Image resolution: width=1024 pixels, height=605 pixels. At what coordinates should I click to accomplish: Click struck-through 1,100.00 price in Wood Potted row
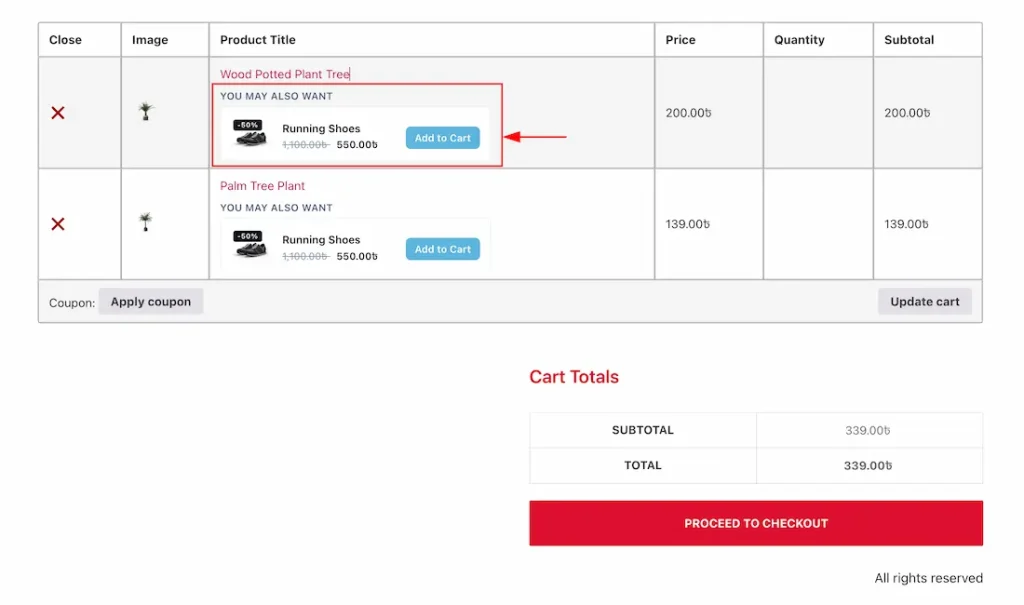point(306,145)
